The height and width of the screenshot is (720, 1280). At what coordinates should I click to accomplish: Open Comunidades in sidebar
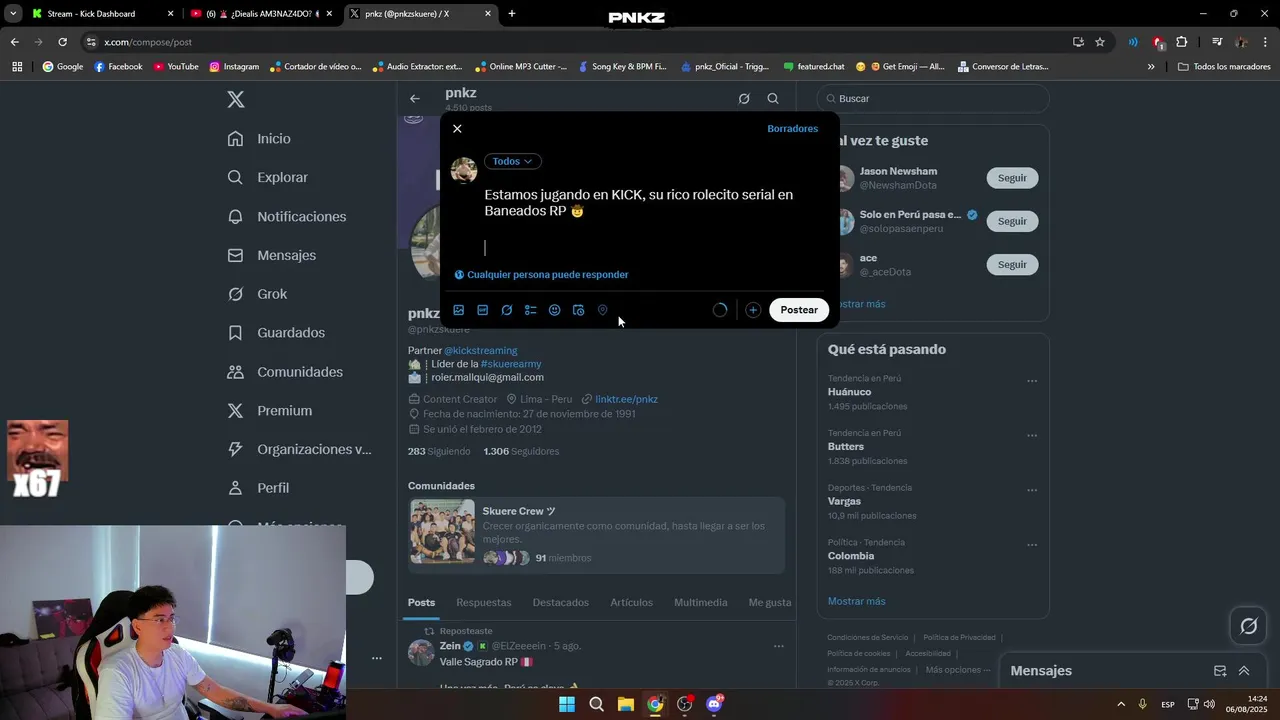(286, 372)
